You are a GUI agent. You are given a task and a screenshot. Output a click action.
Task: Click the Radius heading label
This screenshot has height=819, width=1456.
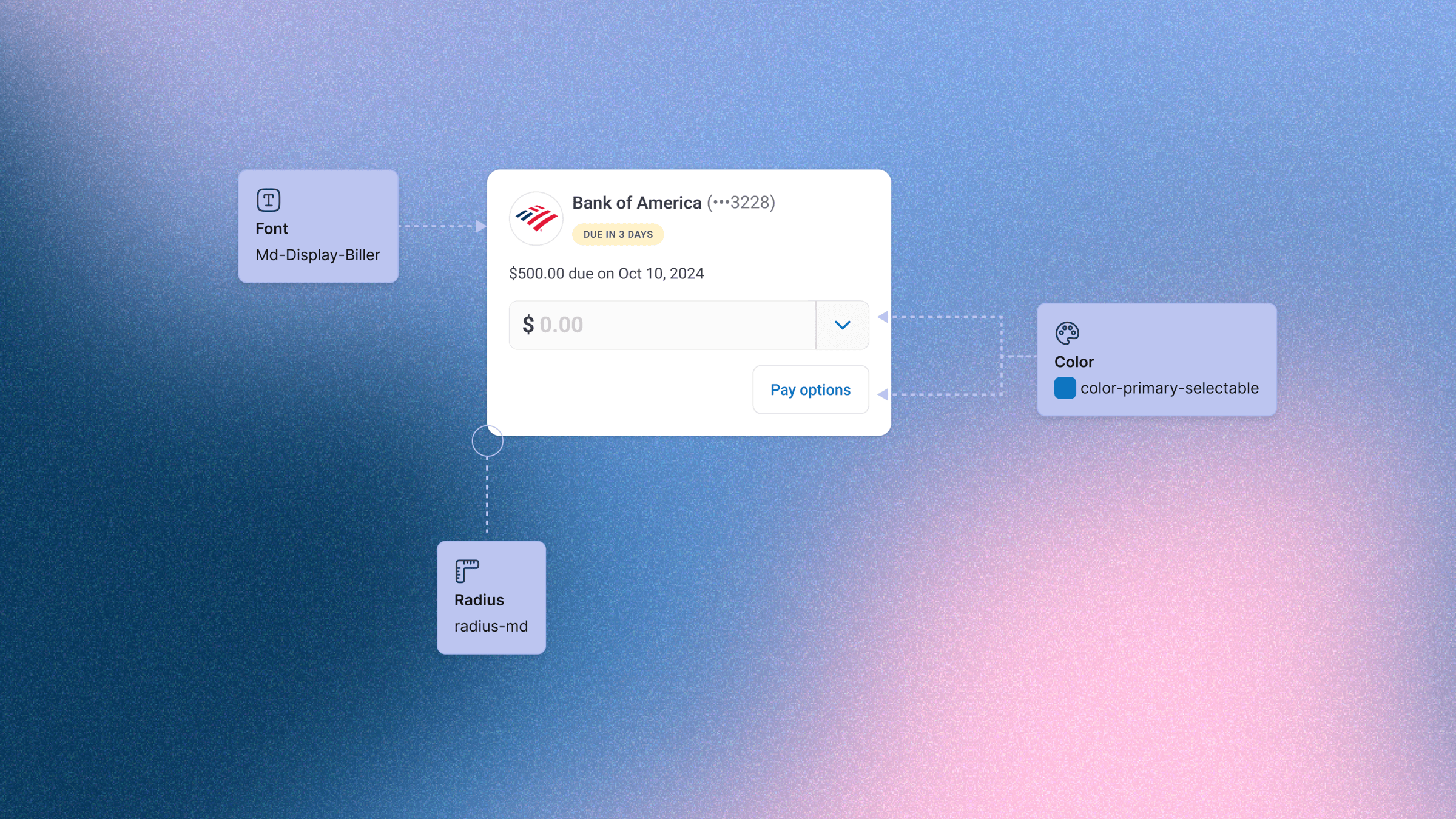tap(479, 600)
